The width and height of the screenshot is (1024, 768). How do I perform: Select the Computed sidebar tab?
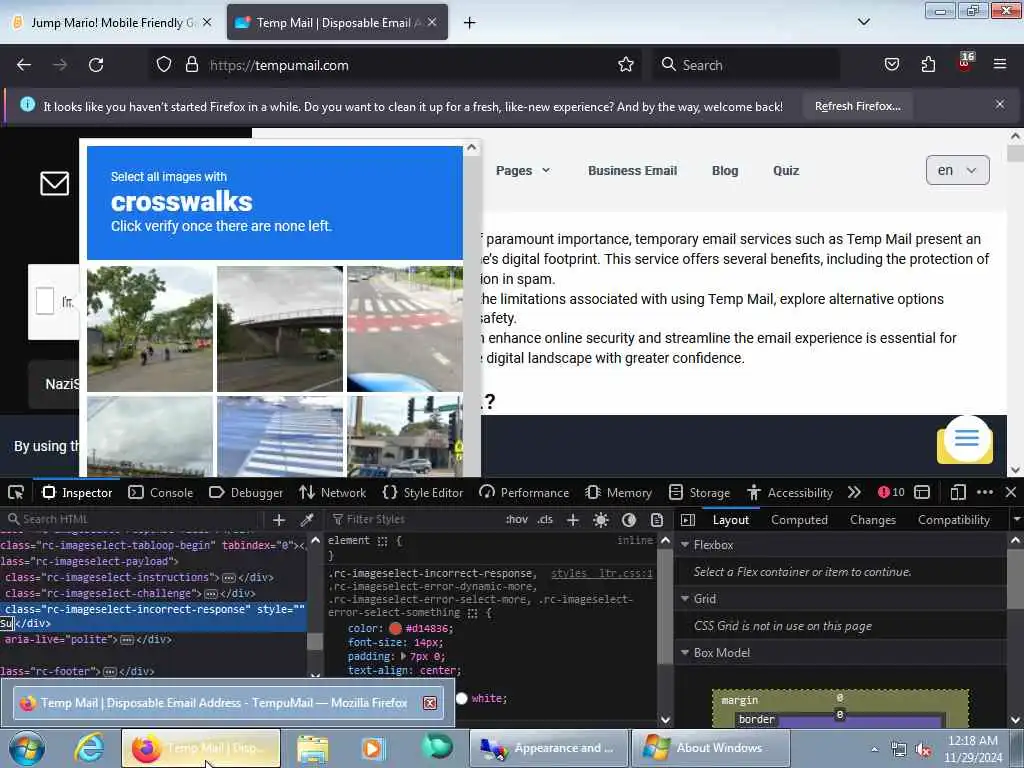[x=799, y=520]
